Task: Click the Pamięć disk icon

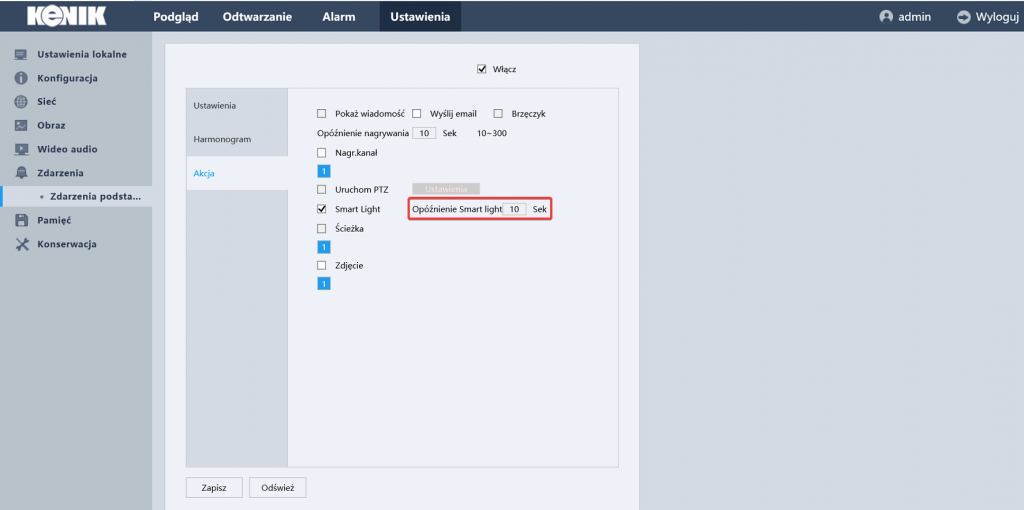Action: click(20, 220)
